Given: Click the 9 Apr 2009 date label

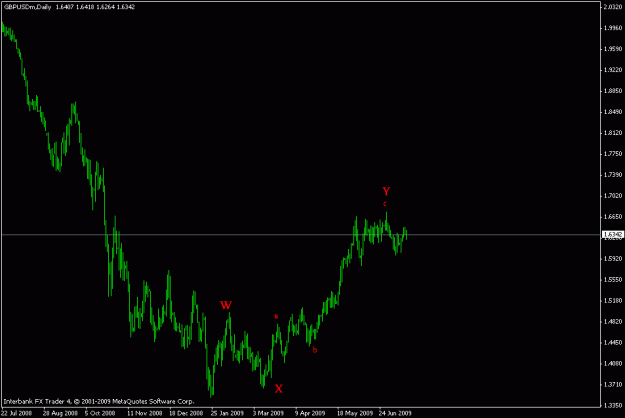Looking at the screenshot, I should [310, 413].
